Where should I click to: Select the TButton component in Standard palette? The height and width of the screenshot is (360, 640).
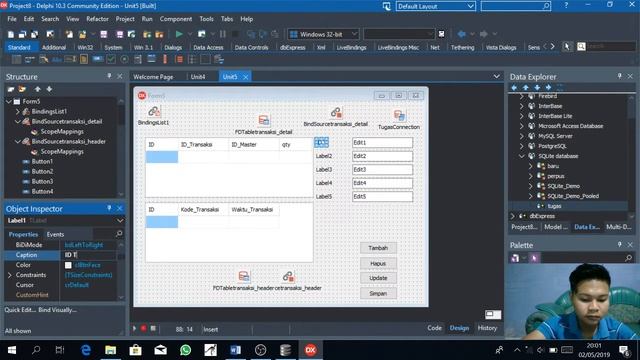[x=97, y=60]
